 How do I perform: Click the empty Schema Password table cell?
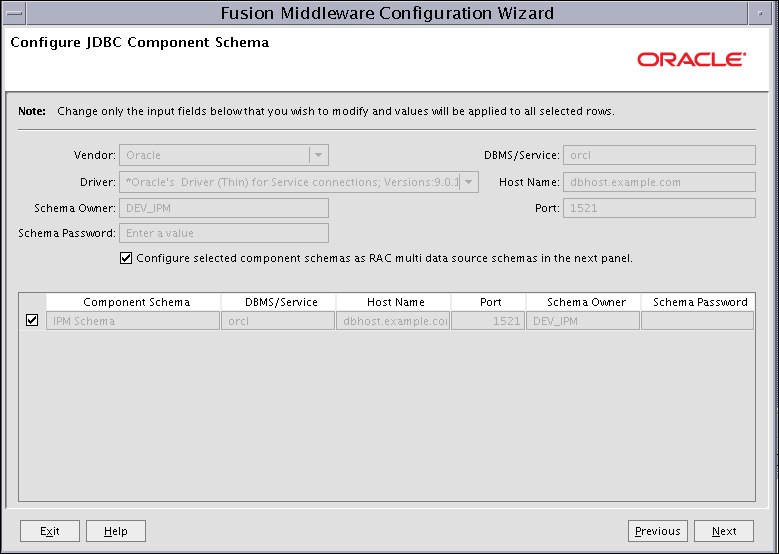pos(698,321)
